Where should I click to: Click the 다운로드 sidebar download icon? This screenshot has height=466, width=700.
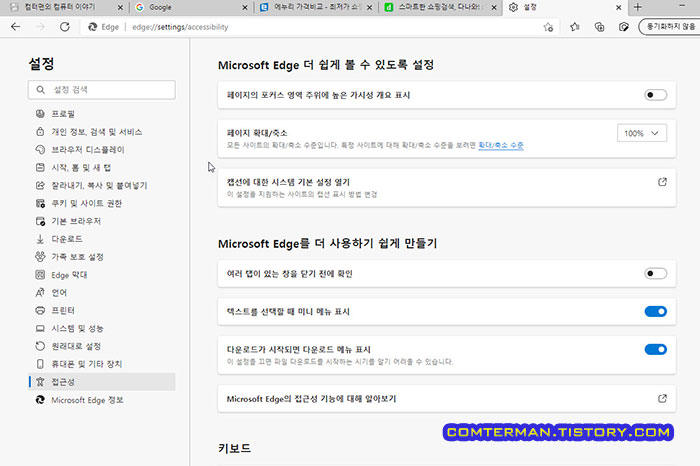point(40,239)
